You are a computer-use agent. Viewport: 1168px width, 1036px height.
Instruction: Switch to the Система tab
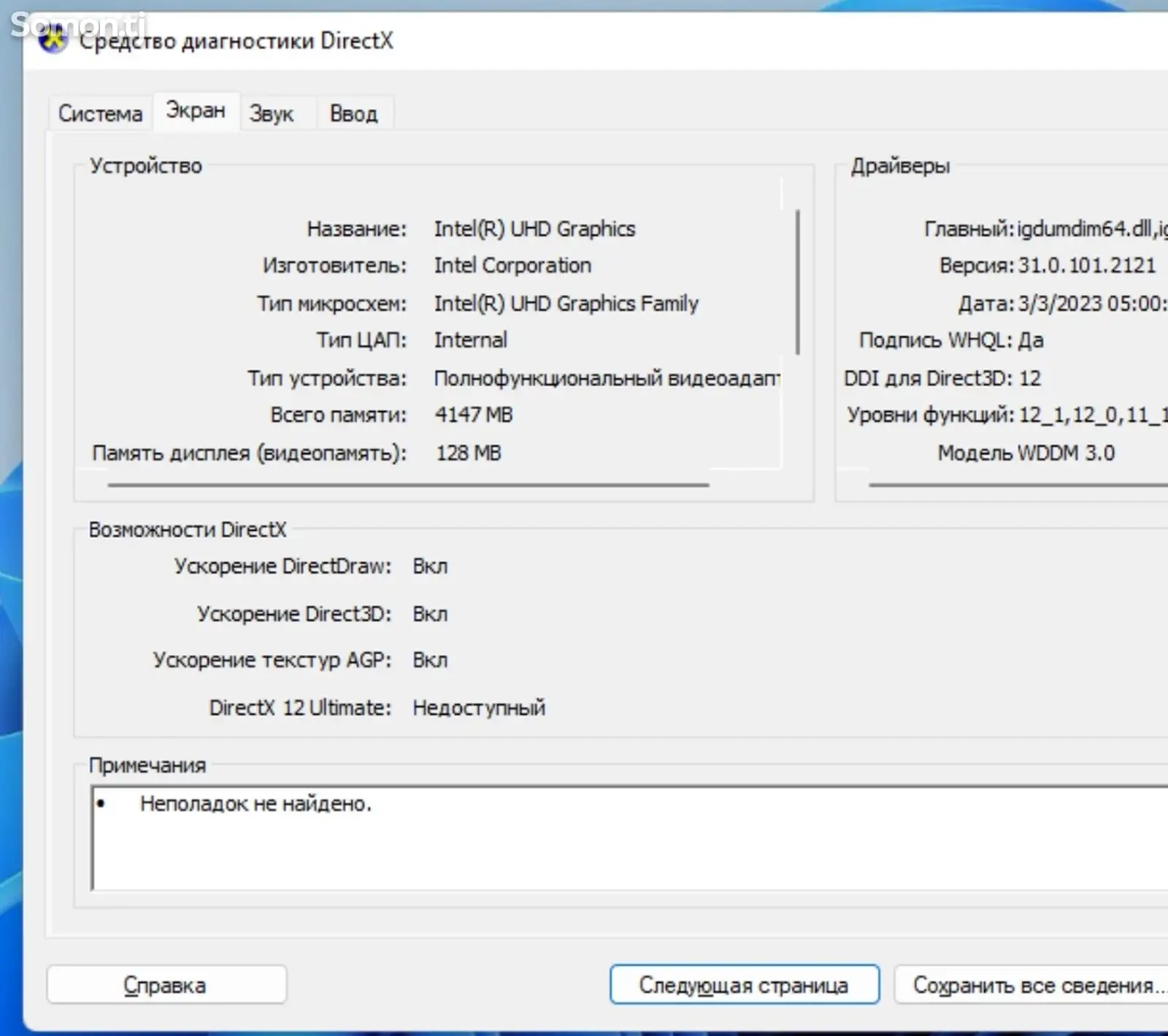click(x=101, y=114)
